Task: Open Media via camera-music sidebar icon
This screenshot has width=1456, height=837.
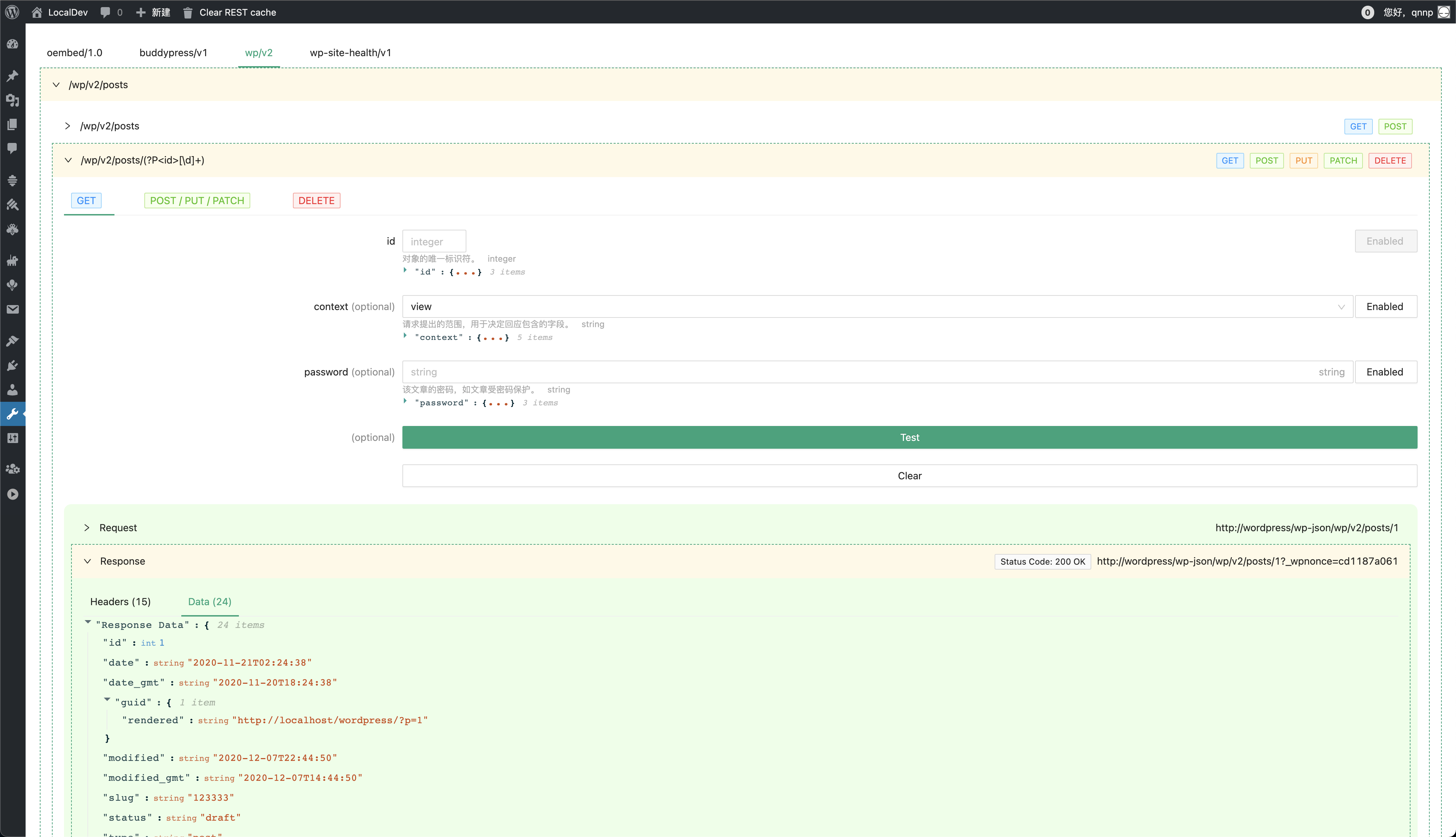Action: coord(12,100)
